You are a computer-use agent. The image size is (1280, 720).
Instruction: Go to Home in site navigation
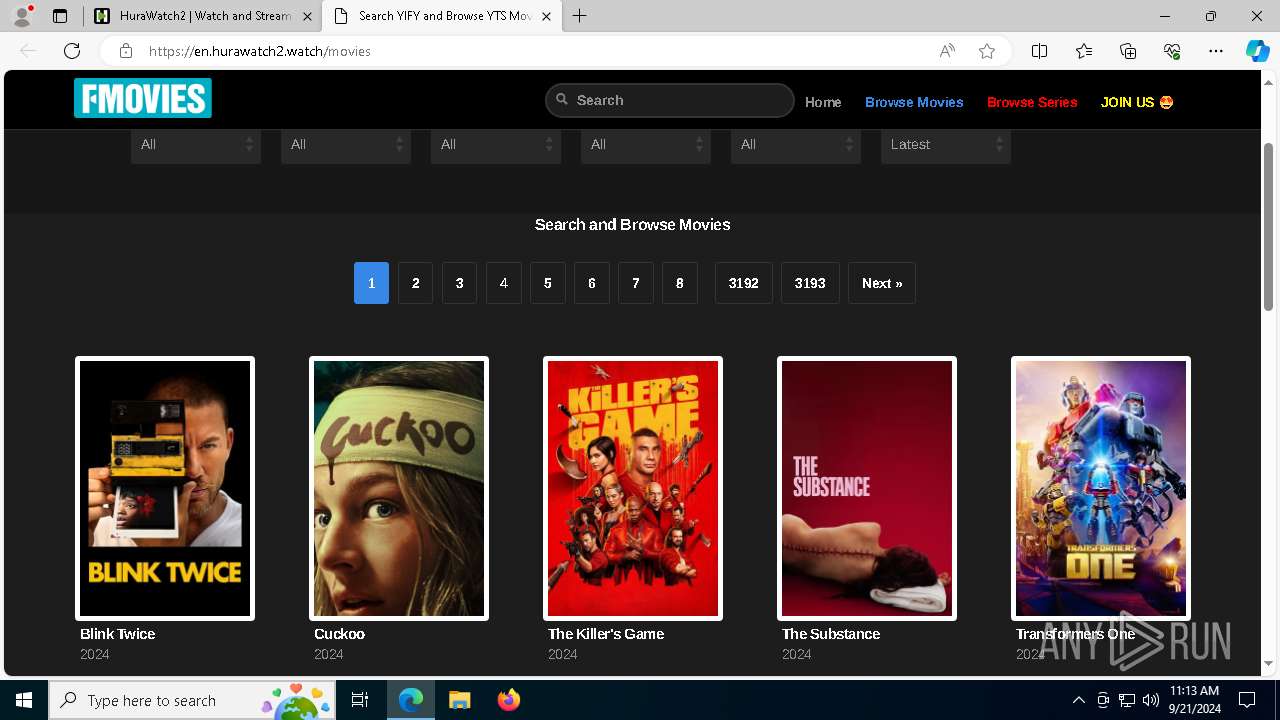point(823,102)
